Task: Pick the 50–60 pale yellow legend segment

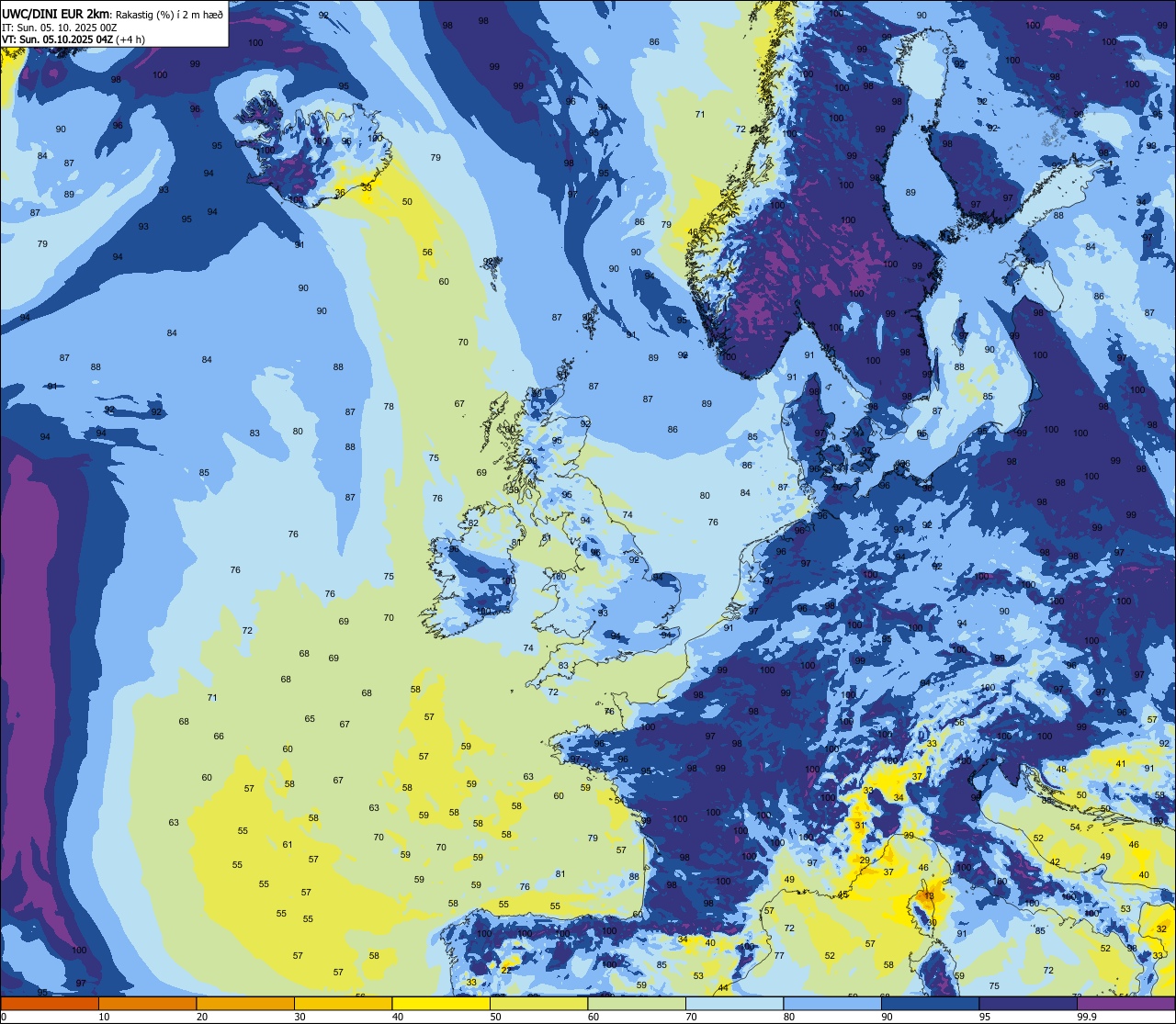Action: pyautogui.click(x=538, y=1003)
